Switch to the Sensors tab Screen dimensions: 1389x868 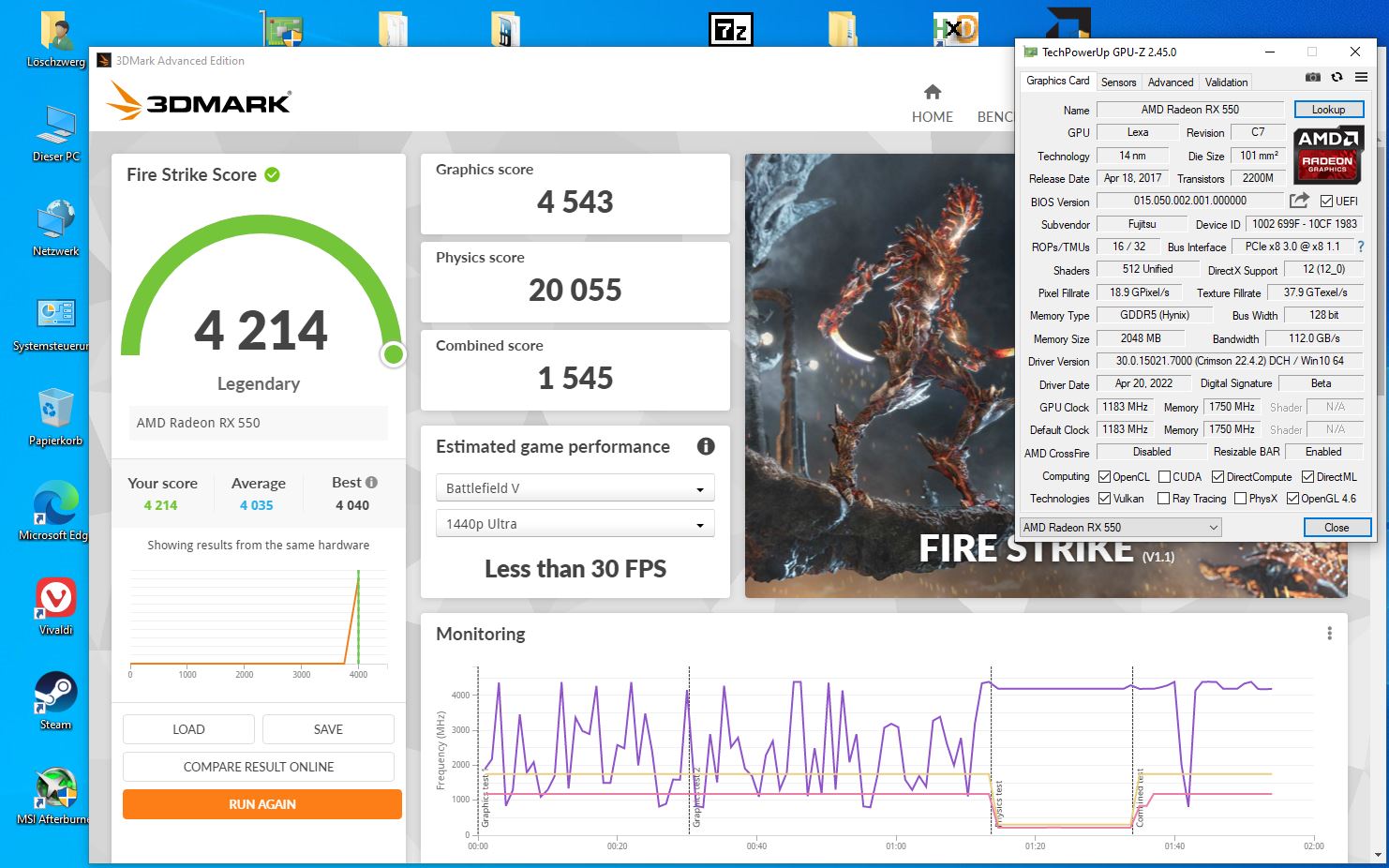(1118, 82)
